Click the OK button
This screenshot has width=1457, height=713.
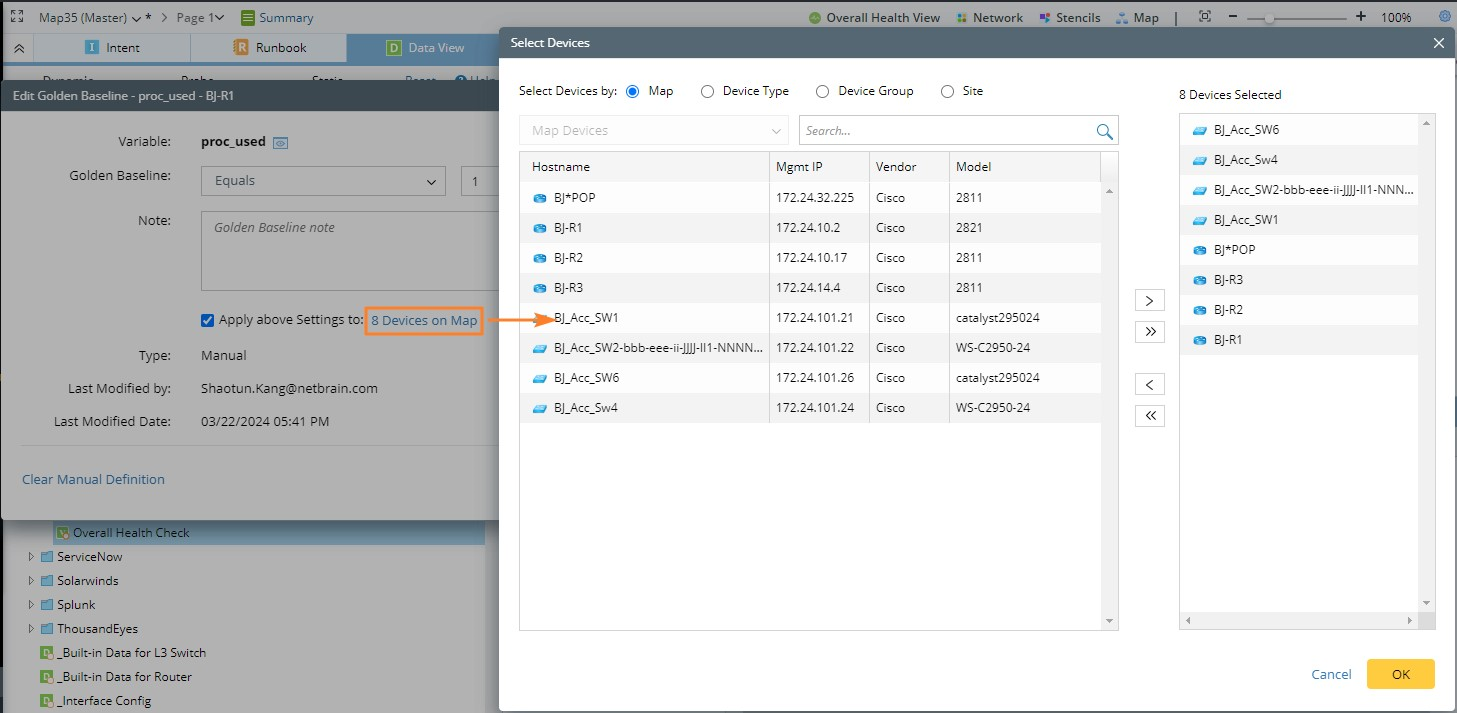(x=1400, y=674)
